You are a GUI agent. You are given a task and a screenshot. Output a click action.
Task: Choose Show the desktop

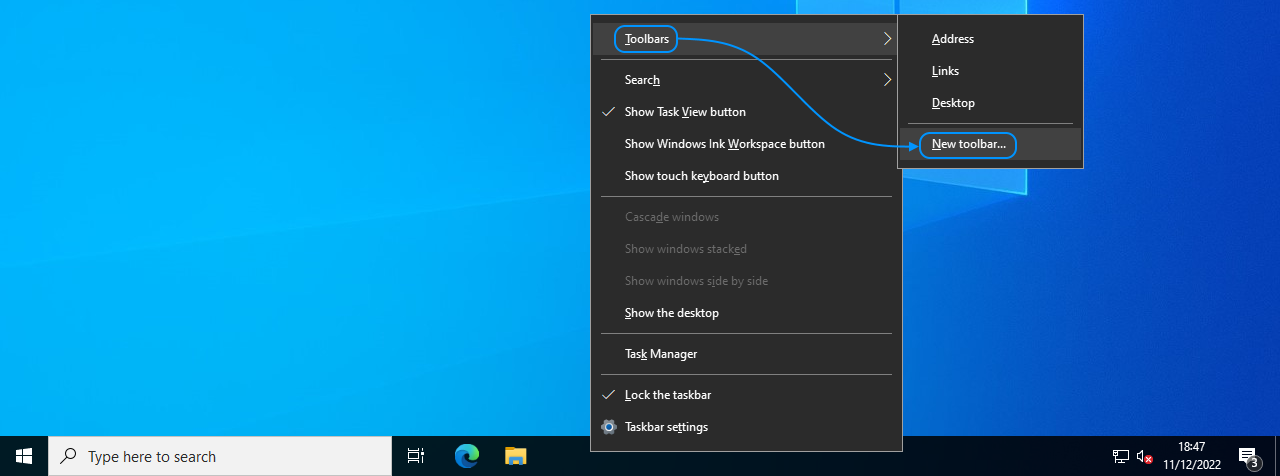746,313
